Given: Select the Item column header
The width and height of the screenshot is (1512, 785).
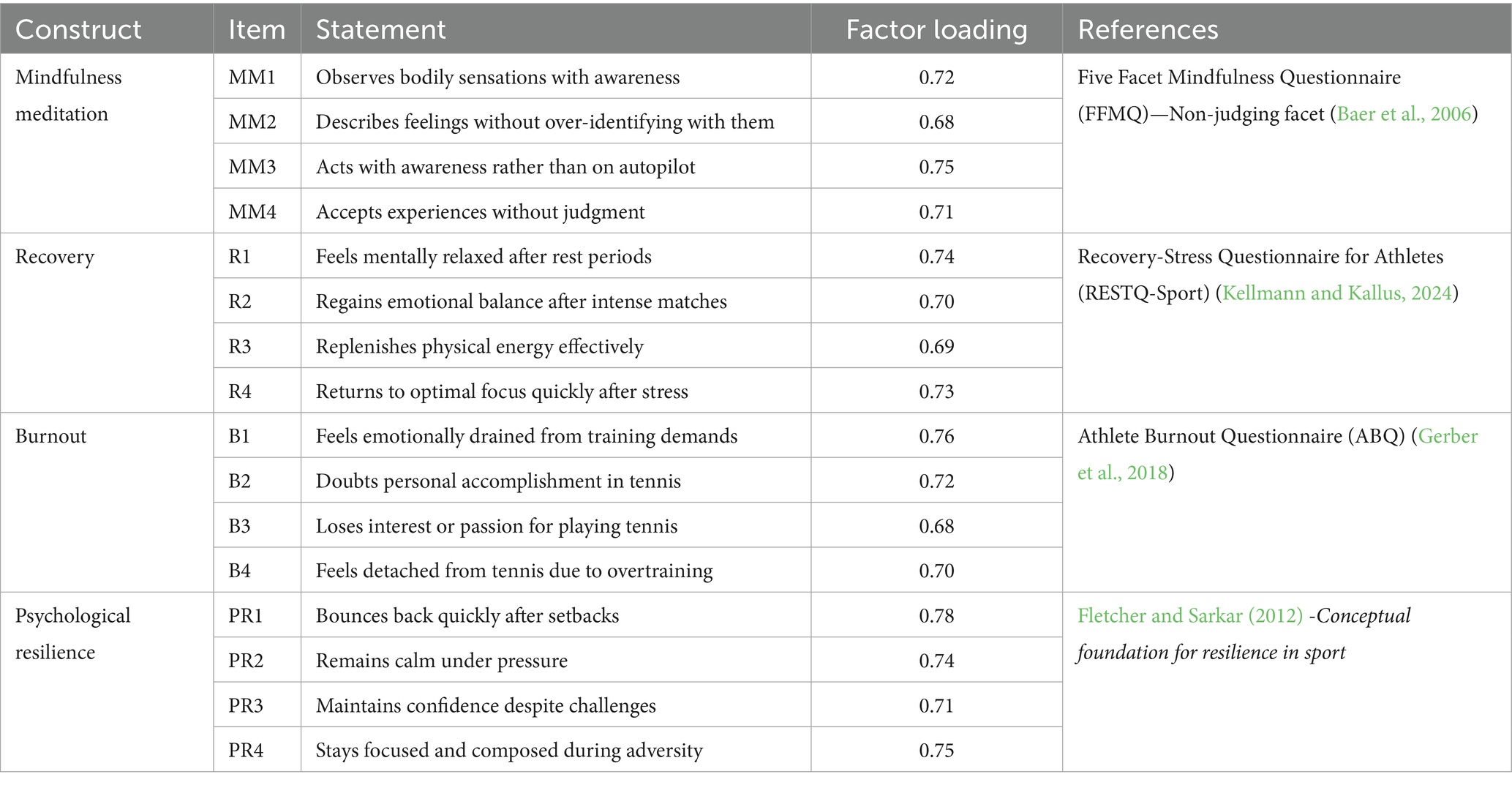Looking at the screenshot, I should [257, 29].
